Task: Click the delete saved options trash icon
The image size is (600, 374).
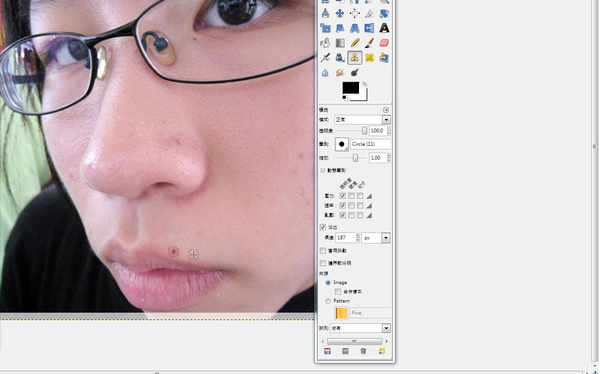Action: (363, 351)
